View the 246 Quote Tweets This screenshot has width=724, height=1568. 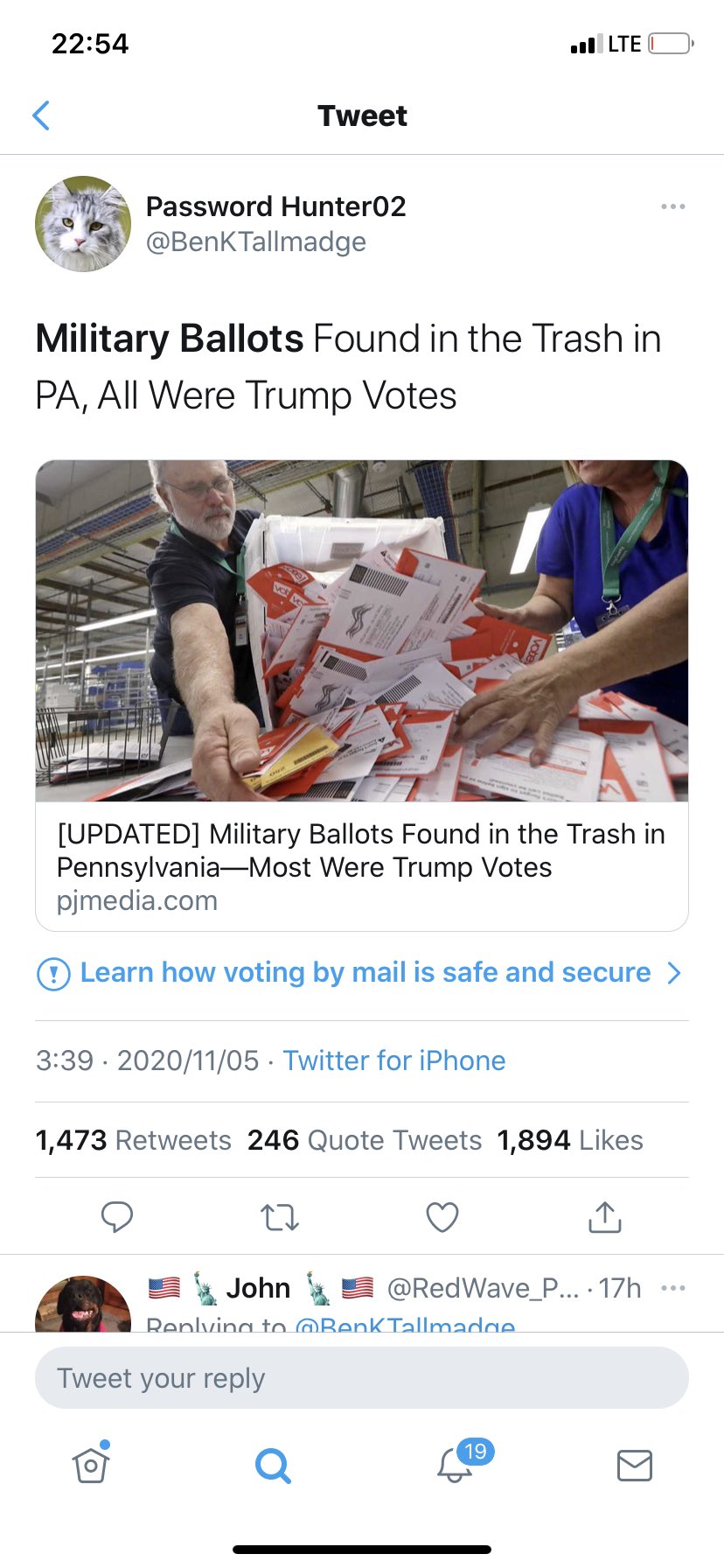pyautogui.click(x=365, y=1140)
